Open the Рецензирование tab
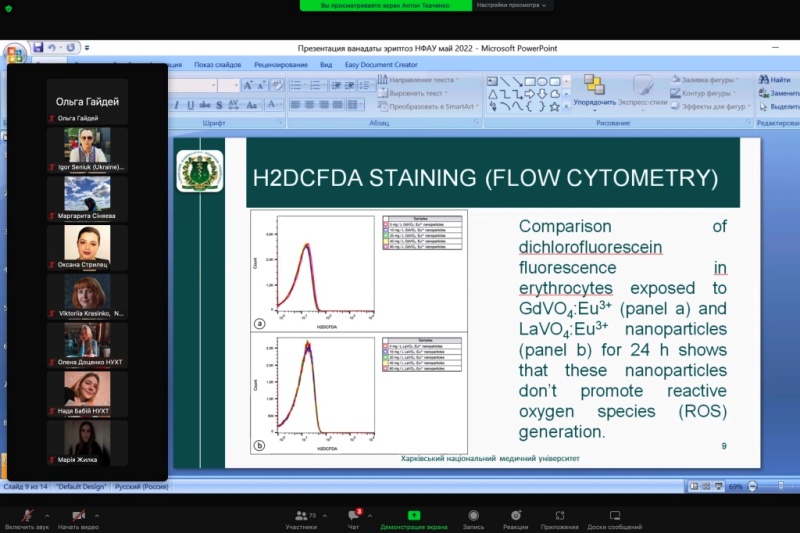The image size is (800, 533). 281,65
